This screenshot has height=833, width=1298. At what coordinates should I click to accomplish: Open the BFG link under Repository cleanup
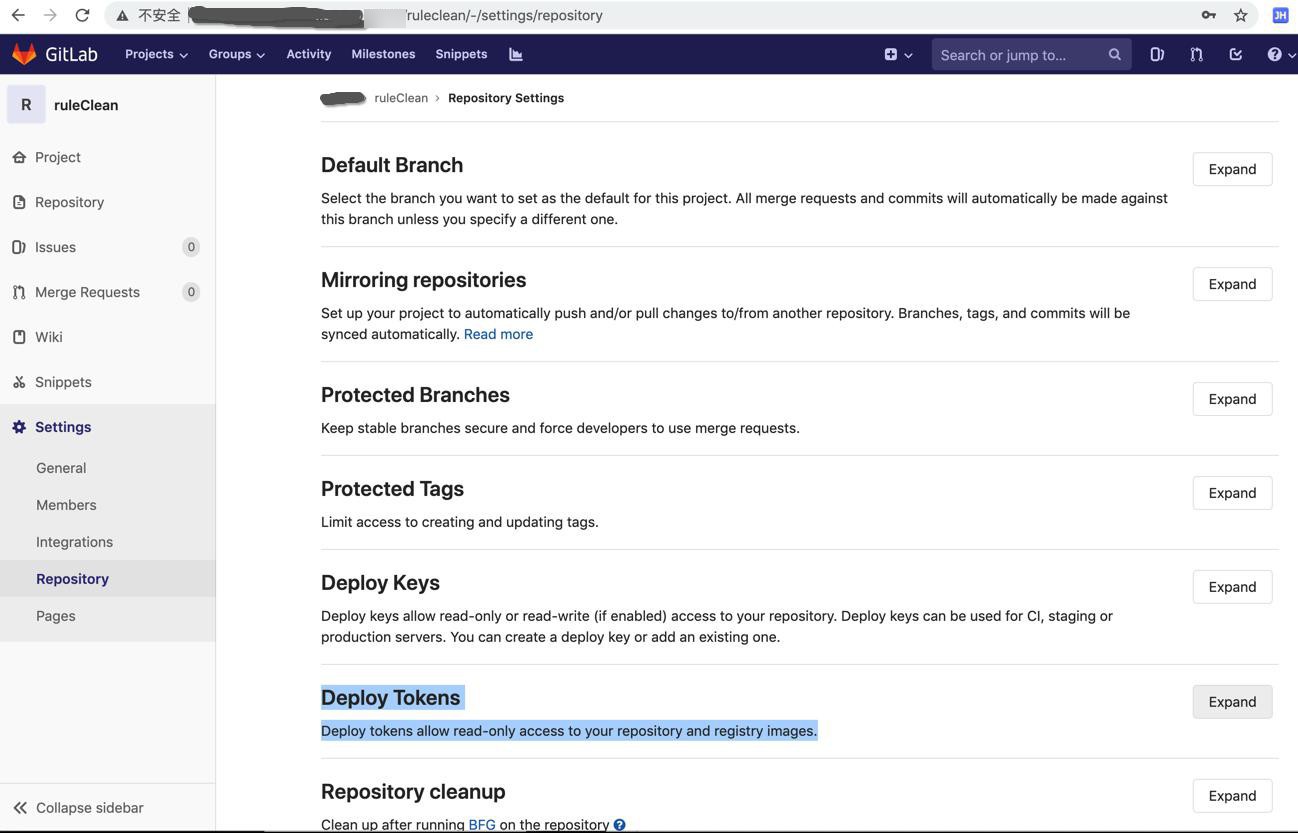[x=481, y=825]
